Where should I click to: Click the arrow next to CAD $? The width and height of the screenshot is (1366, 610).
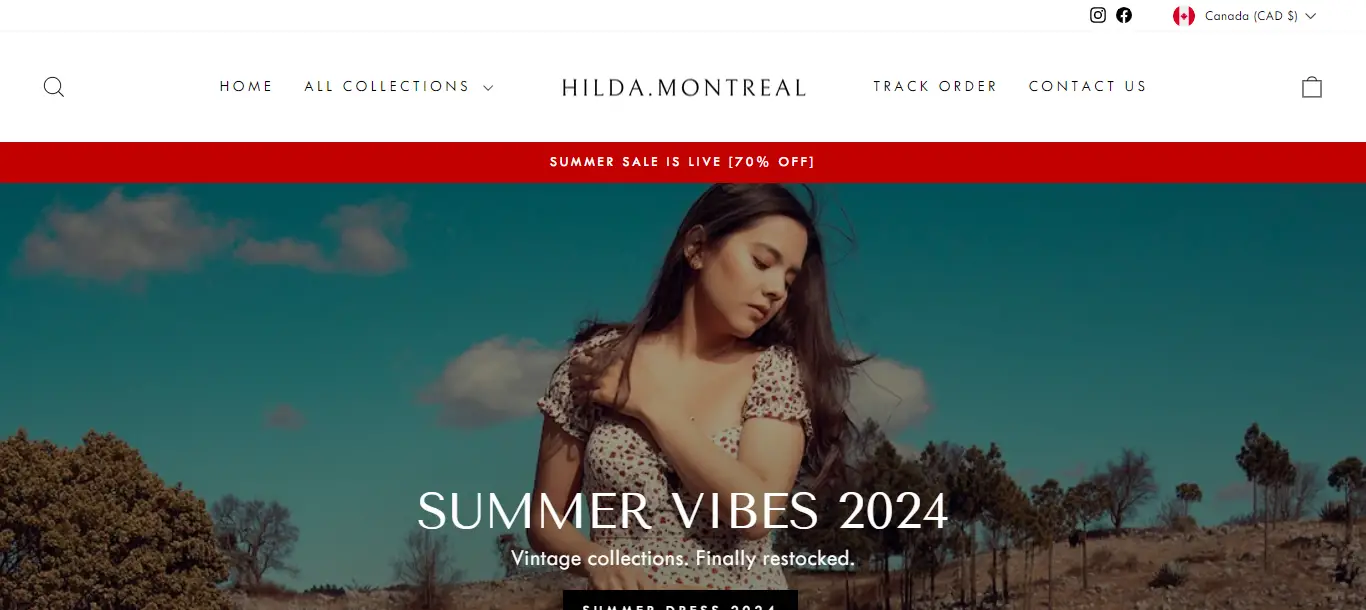click(1311, 16)
